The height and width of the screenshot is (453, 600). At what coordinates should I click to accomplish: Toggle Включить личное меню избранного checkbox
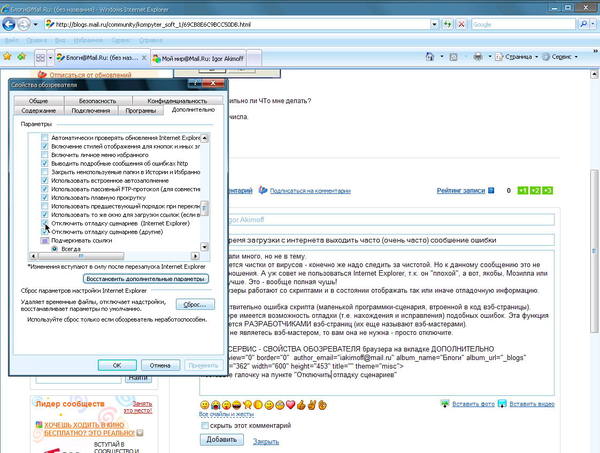[x=45, y=155]
